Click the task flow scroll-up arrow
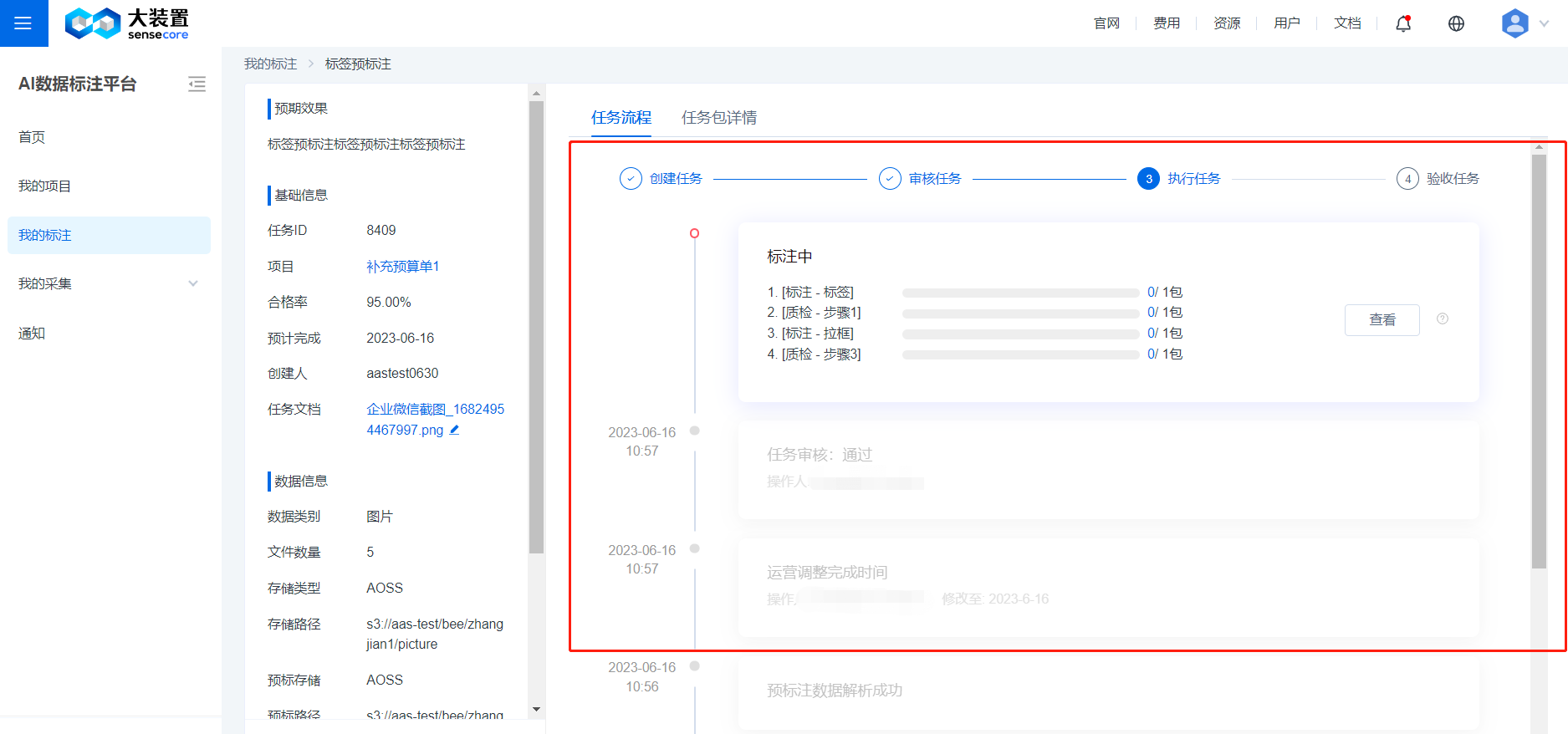The width and height of the screenshot is (1568, 734). click(x=1539, y=147)
